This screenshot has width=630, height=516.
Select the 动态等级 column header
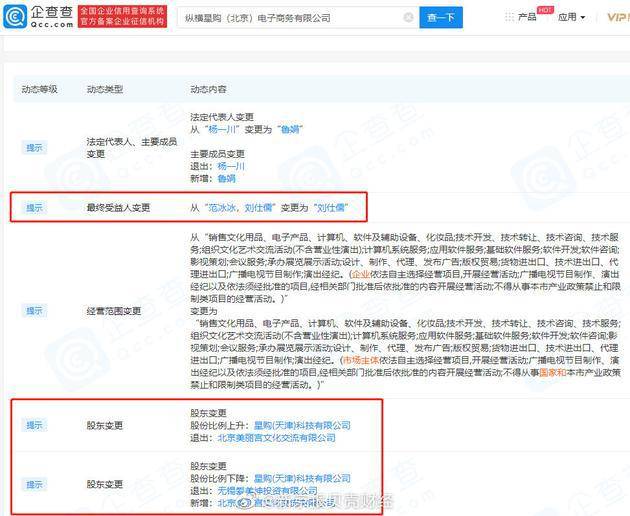39,89
